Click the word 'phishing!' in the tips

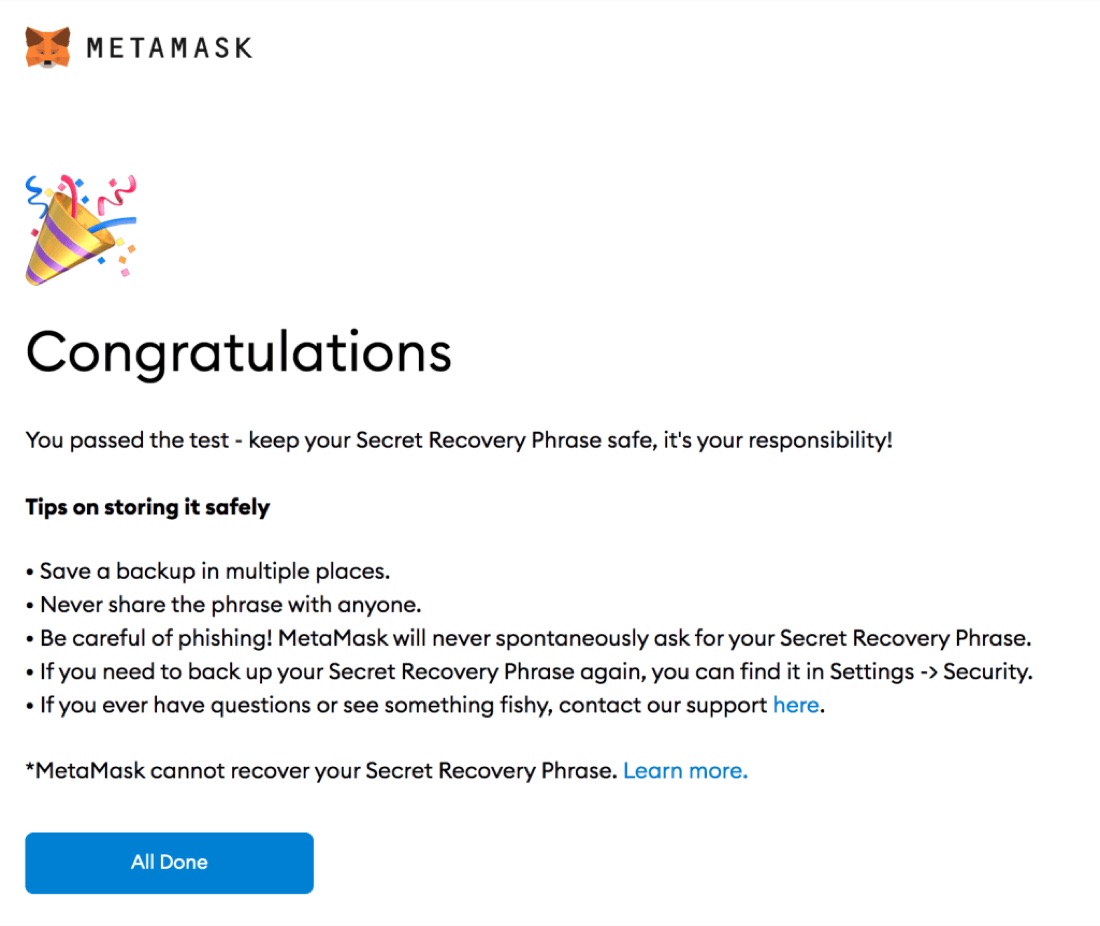click(224, 638)
